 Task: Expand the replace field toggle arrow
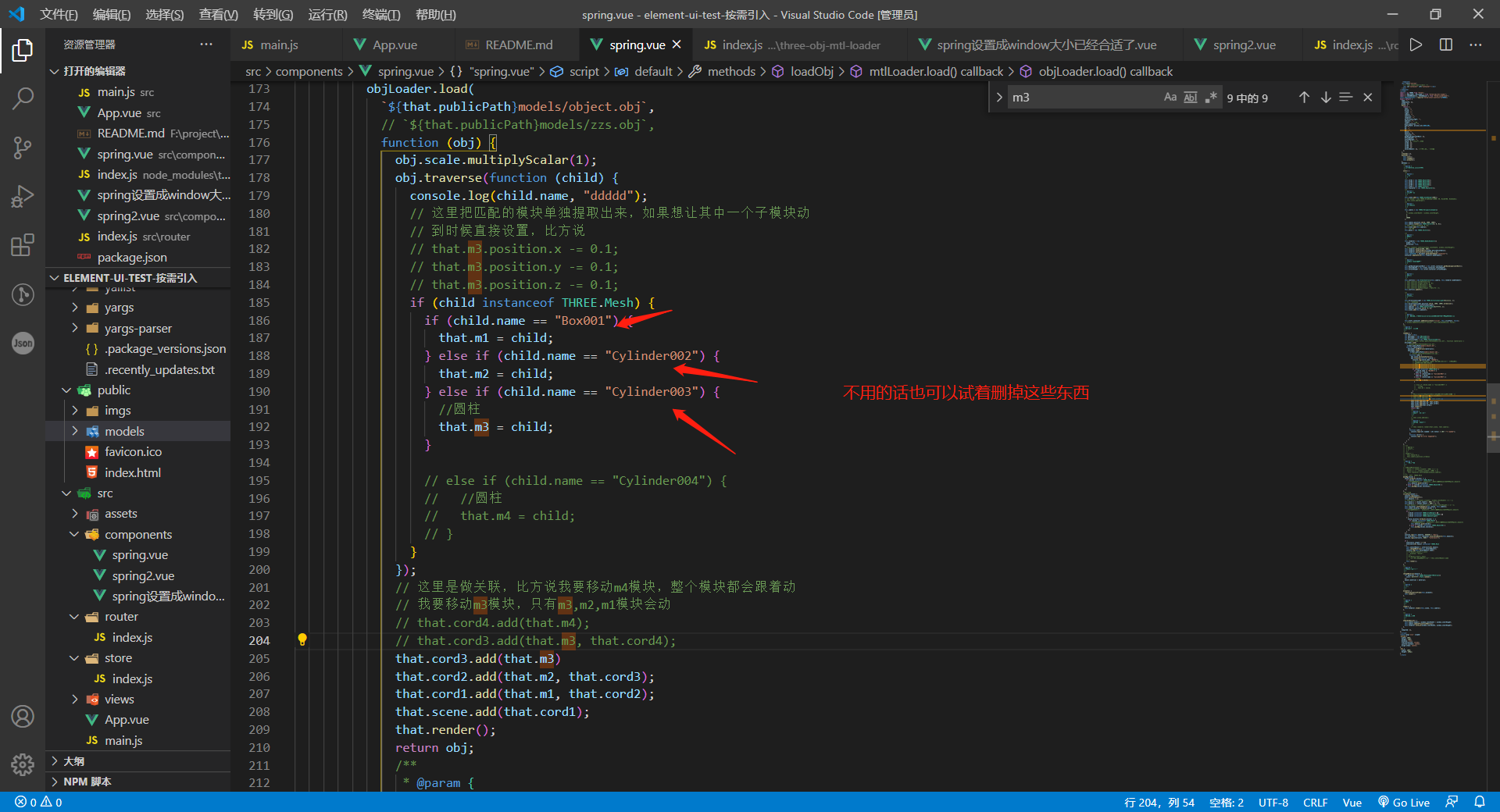click(x=999, y=97)
